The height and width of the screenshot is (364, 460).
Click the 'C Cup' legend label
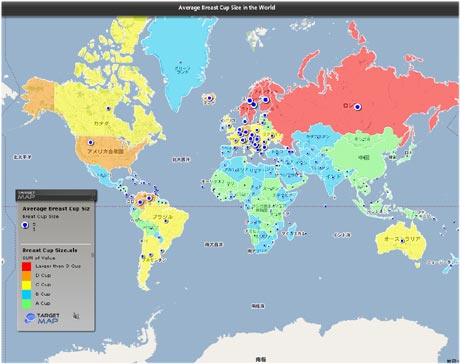click(x=43, y=285)
